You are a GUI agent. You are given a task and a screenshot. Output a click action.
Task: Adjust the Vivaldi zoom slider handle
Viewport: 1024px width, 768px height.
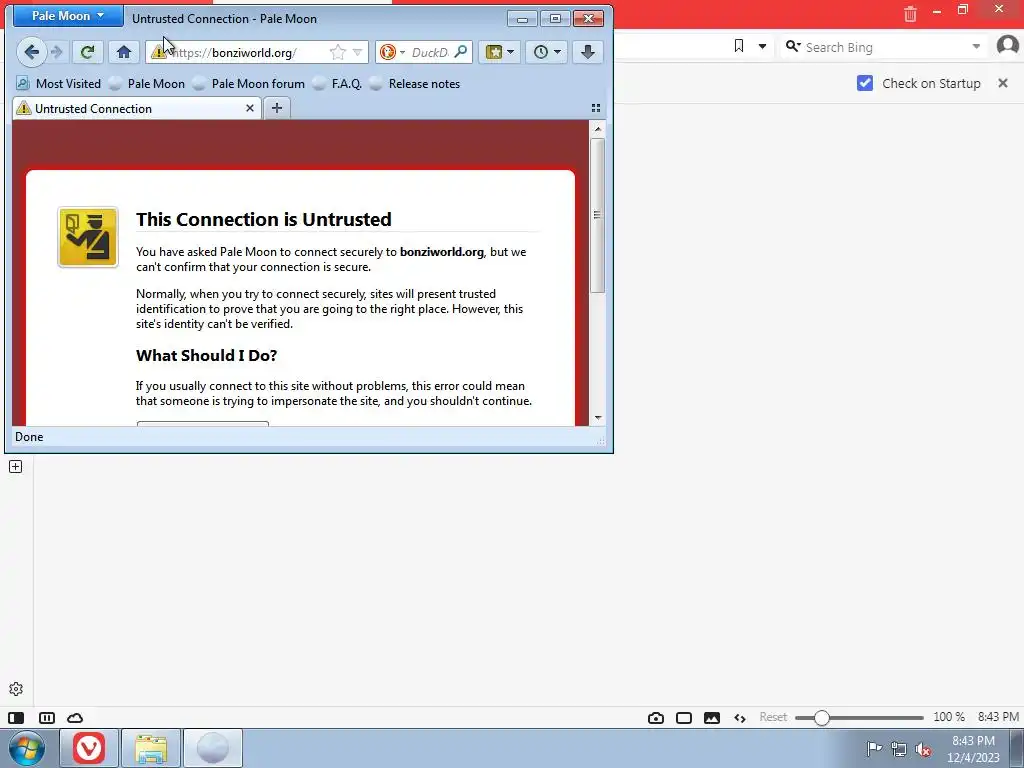[822, 718]
